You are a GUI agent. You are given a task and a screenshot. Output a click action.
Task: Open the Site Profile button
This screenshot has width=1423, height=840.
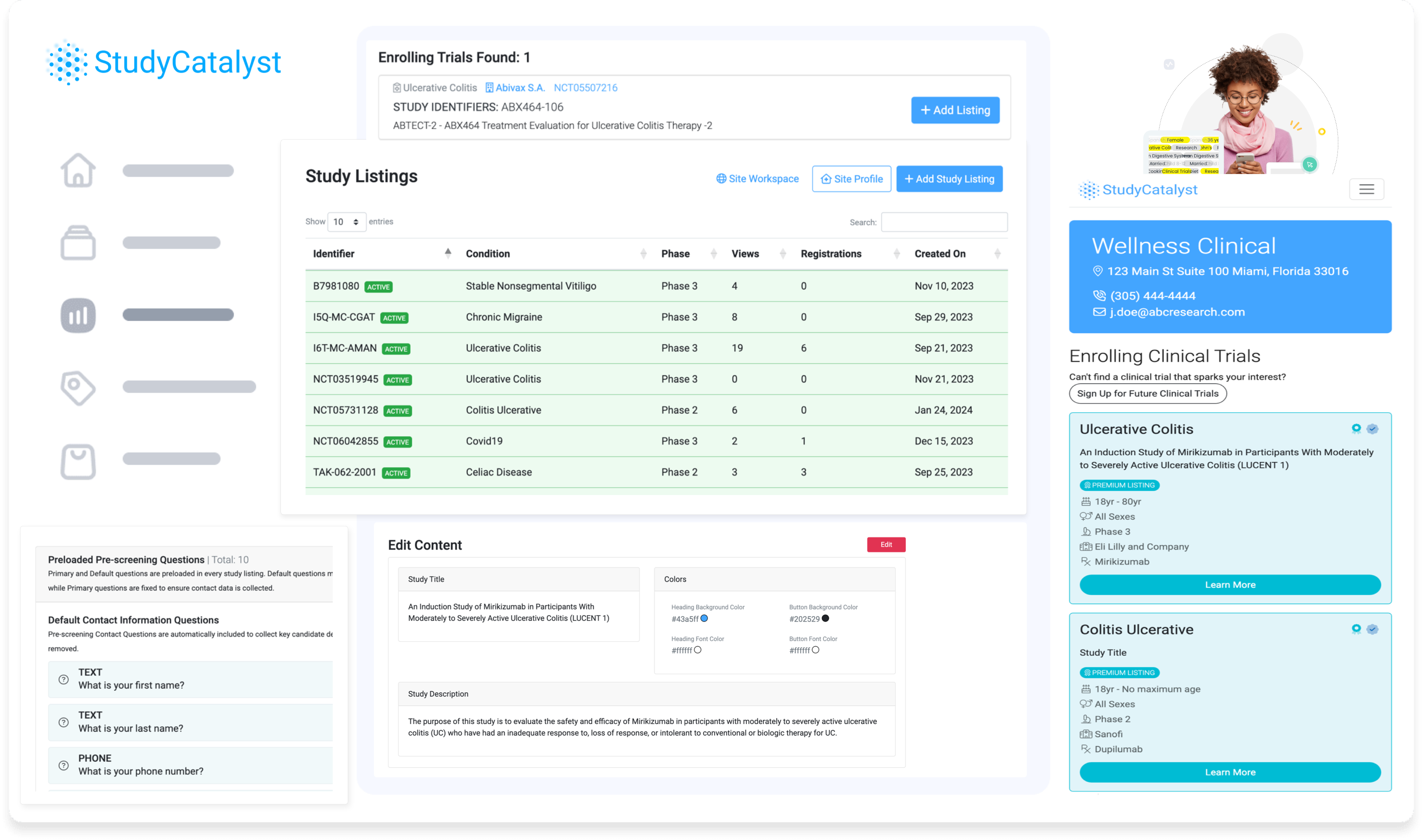(851, 179)
